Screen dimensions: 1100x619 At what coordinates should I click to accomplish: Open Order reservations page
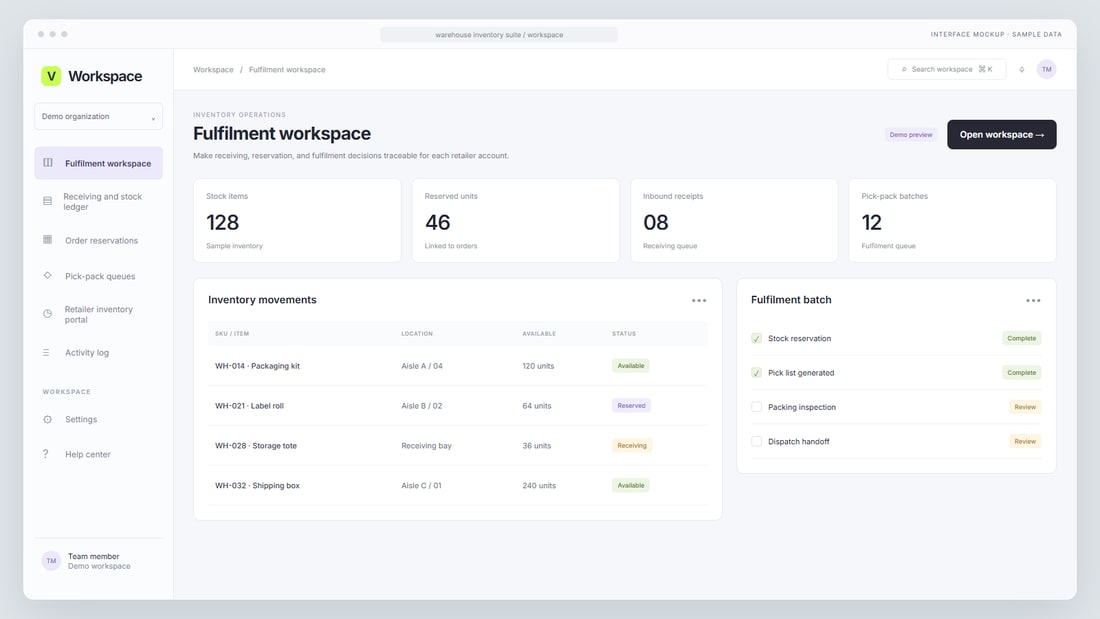pos(98,240)
